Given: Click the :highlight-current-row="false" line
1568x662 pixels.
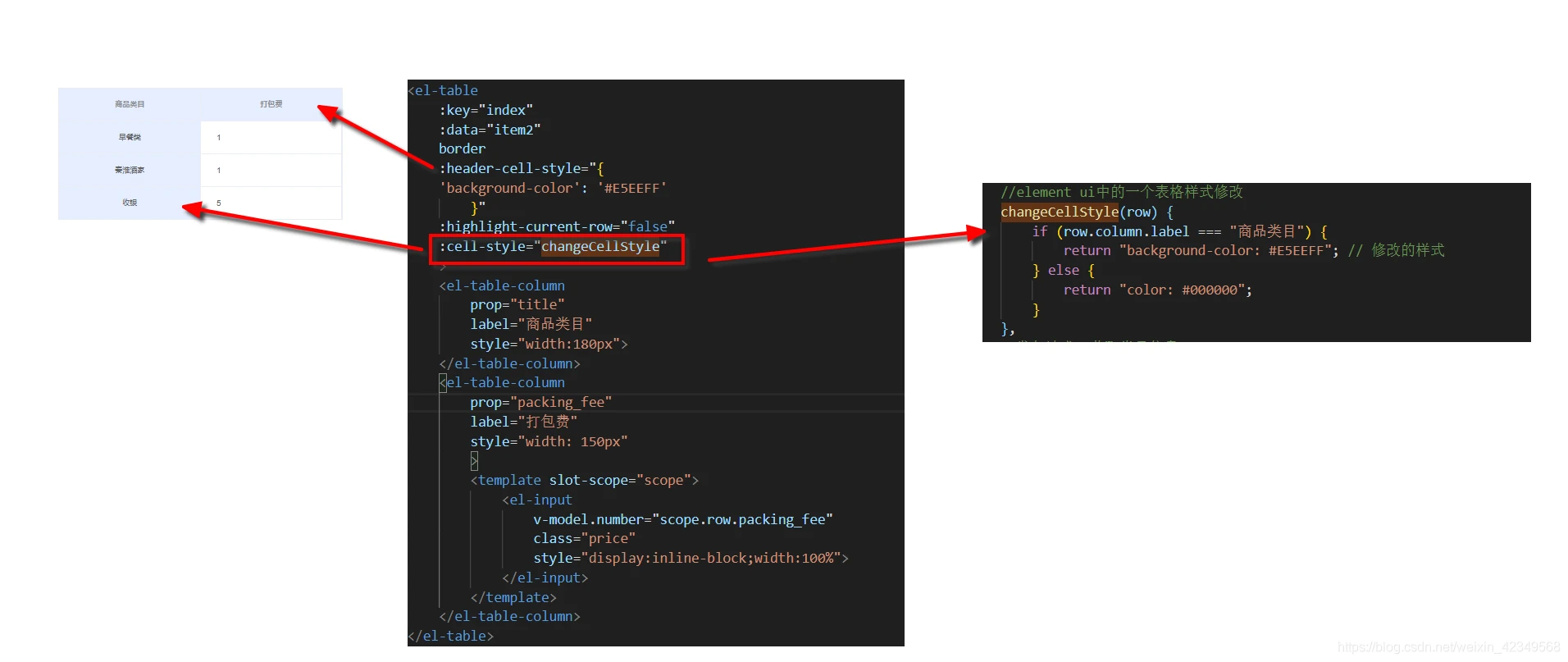Looking at the screenshot, I should click(x=557, y=226).
